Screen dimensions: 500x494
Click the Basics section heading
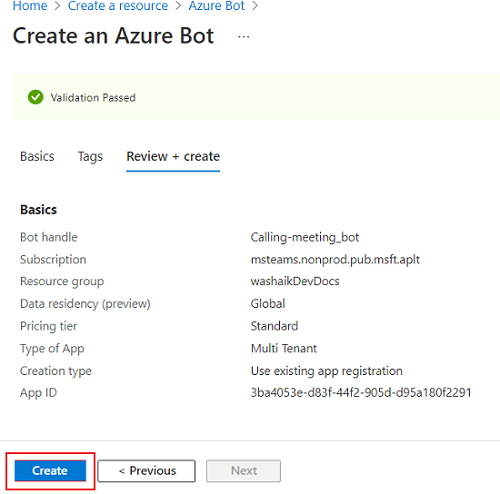pos(38,210)
